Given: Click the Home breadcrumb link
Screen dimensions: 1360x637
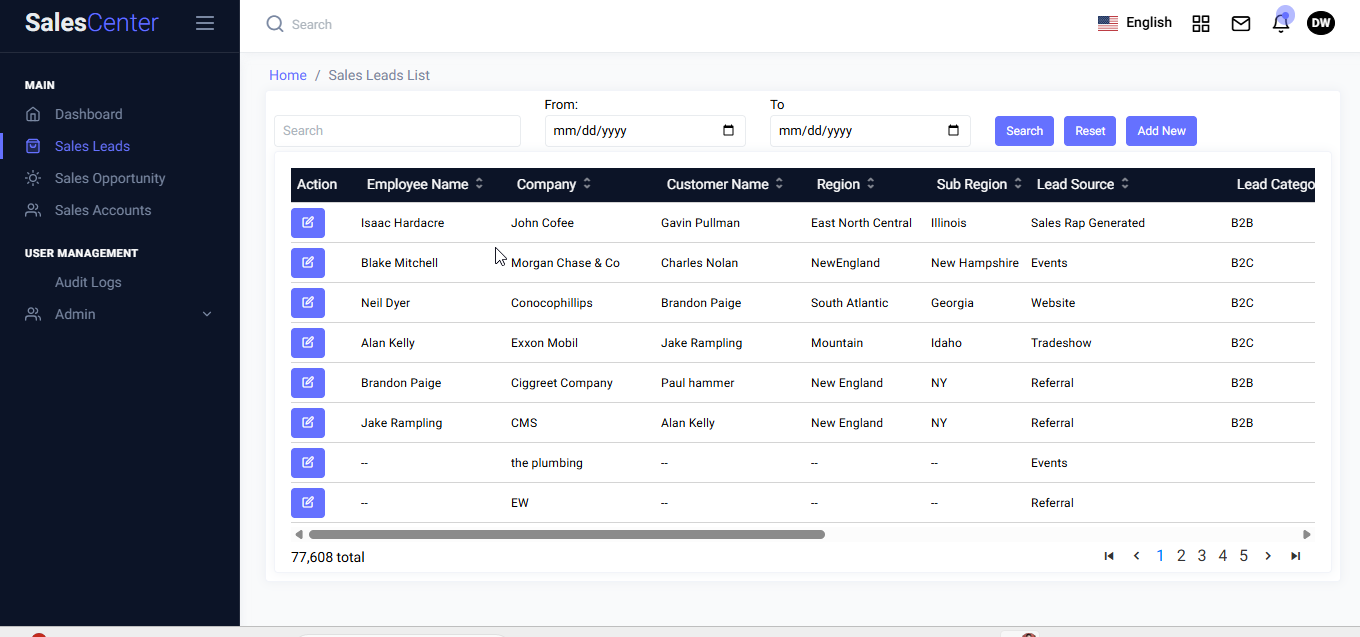Looking at the screenshot, I should [x=288, y=75].
